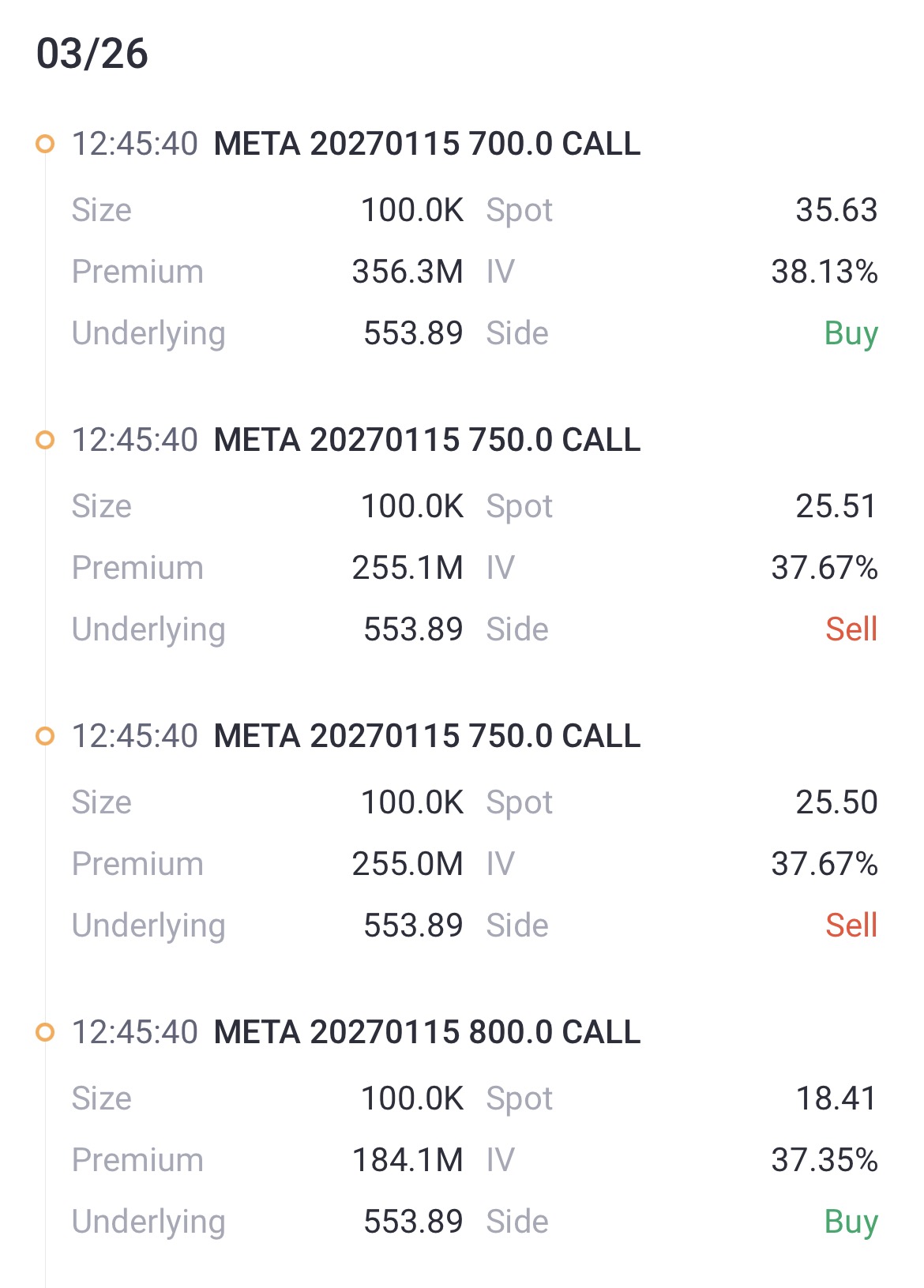The height and width of the screenshot is (1288, 924).
Task: Open the 750.0 CALL trade with 255.0M premium
Action: click(x=426, y=736)
